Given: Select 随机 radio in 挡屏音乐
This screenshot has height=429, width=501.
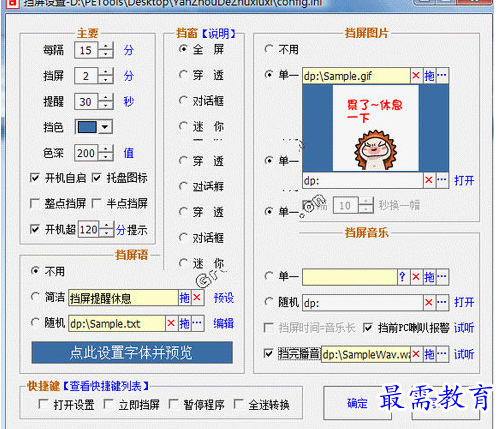Looking at the screenshot, I should click(x=269, y=302).
